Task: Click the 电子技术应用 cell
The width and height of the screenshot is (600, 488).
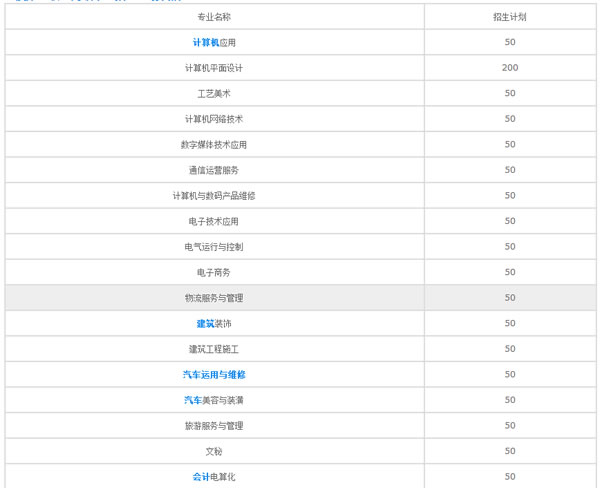Action: pyautogui.click(x=214, y=221)
